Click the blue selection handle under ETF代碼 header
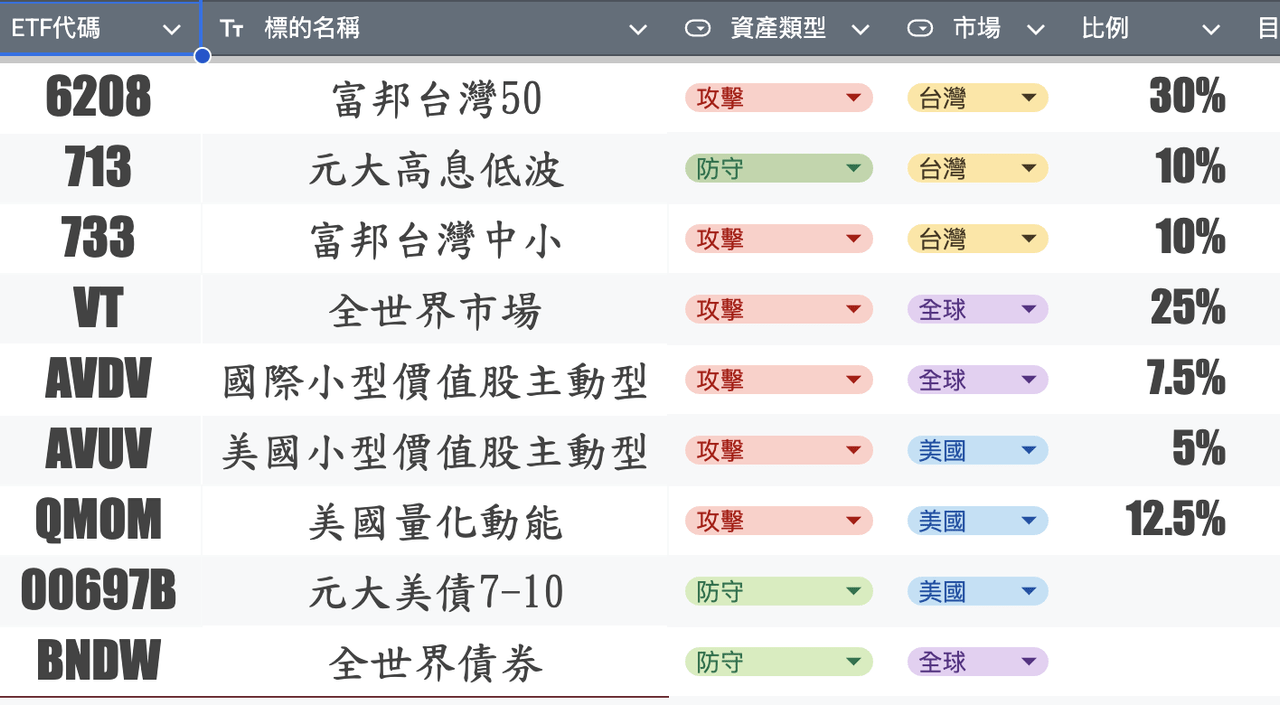 (202, 56)
